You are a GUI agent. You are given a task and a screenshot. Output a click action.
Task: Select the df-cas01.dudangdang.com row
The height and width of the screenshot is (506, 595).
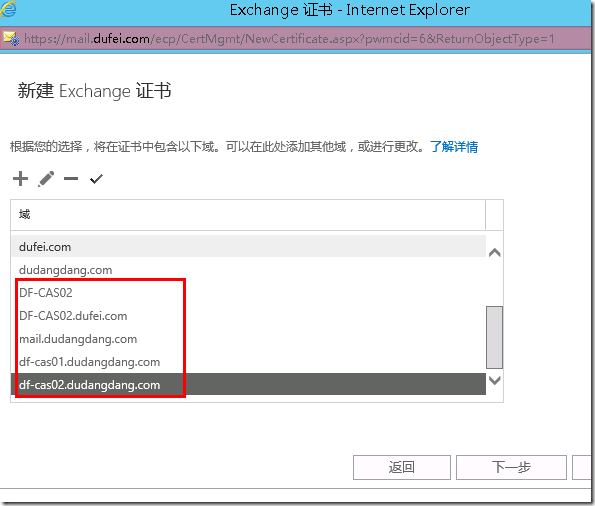click(248, 362)
